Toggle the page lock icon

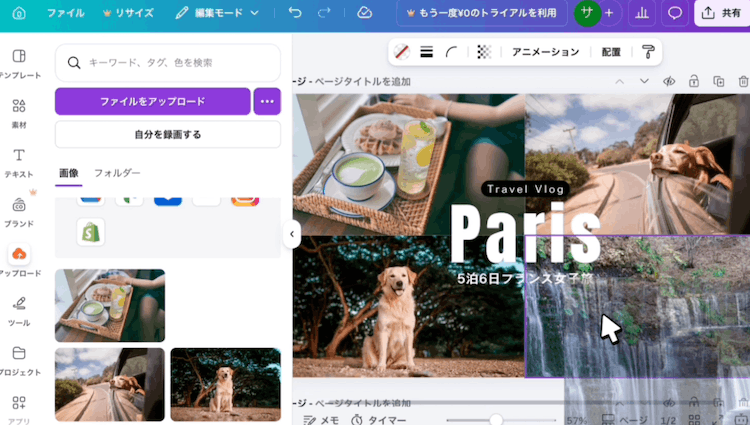694,82
